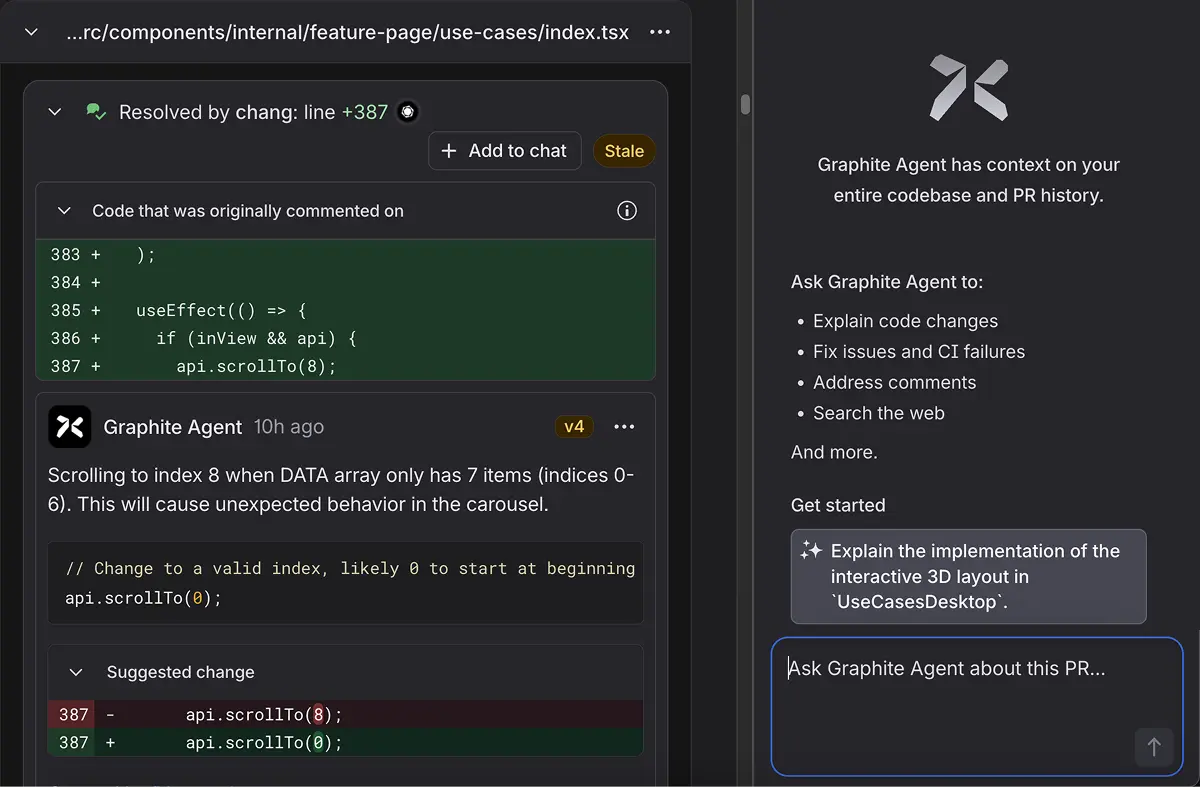This screenshot has height=787, width=1200.
Task: Collapse the Suggested change section
Action: point(76,672)
